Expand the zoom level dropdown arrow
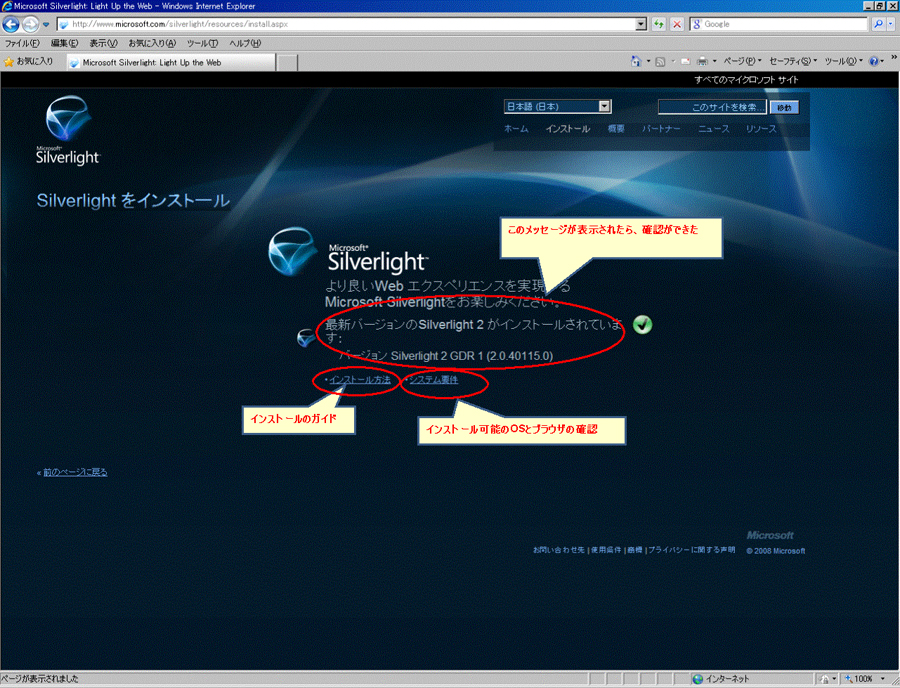 point(884,679)
